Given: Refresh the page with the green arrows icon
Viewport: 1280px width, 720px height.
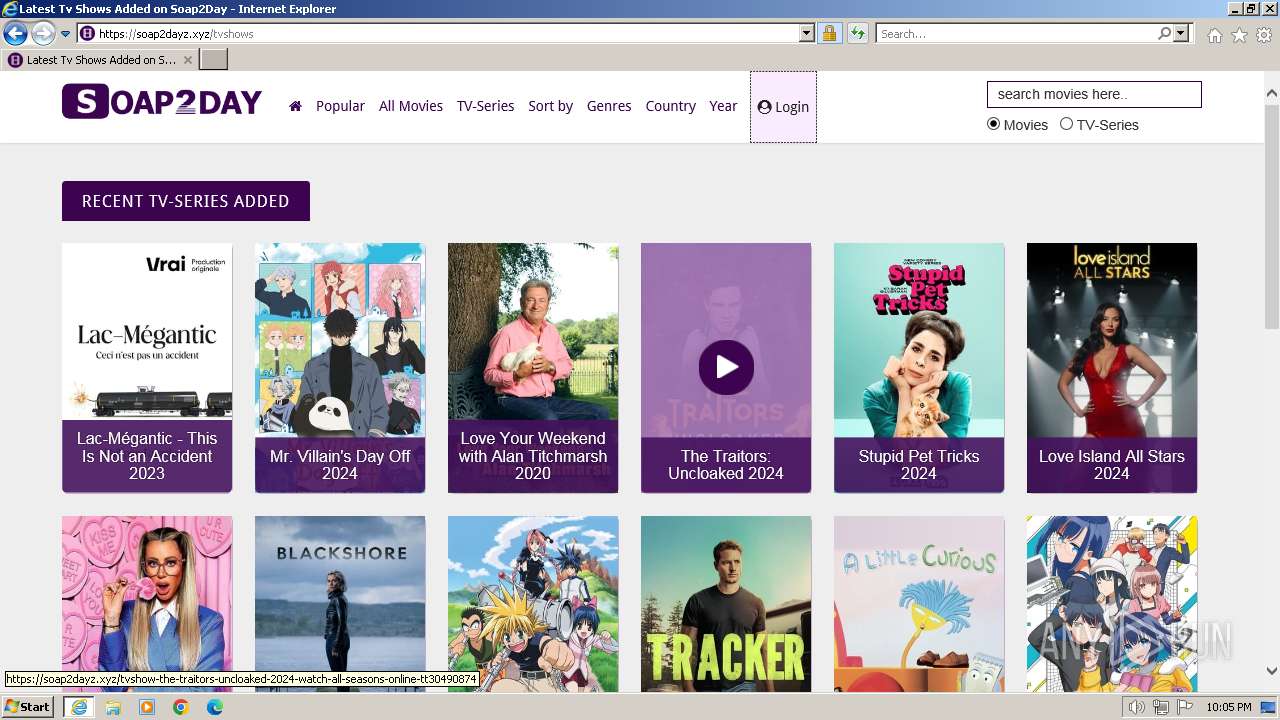Looking at the screenshot, I should [x=857, y=34].
